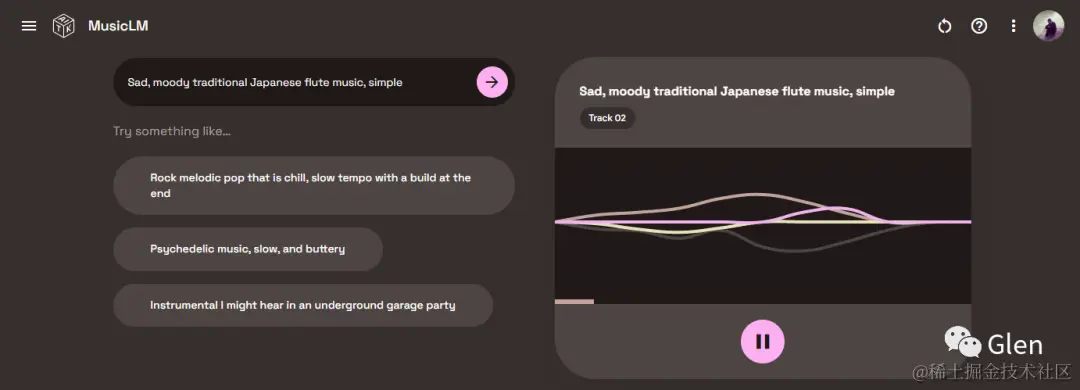The image size is (1080, 390).
Task: Click the waveform visualization area
Action: tap(762, 223)
